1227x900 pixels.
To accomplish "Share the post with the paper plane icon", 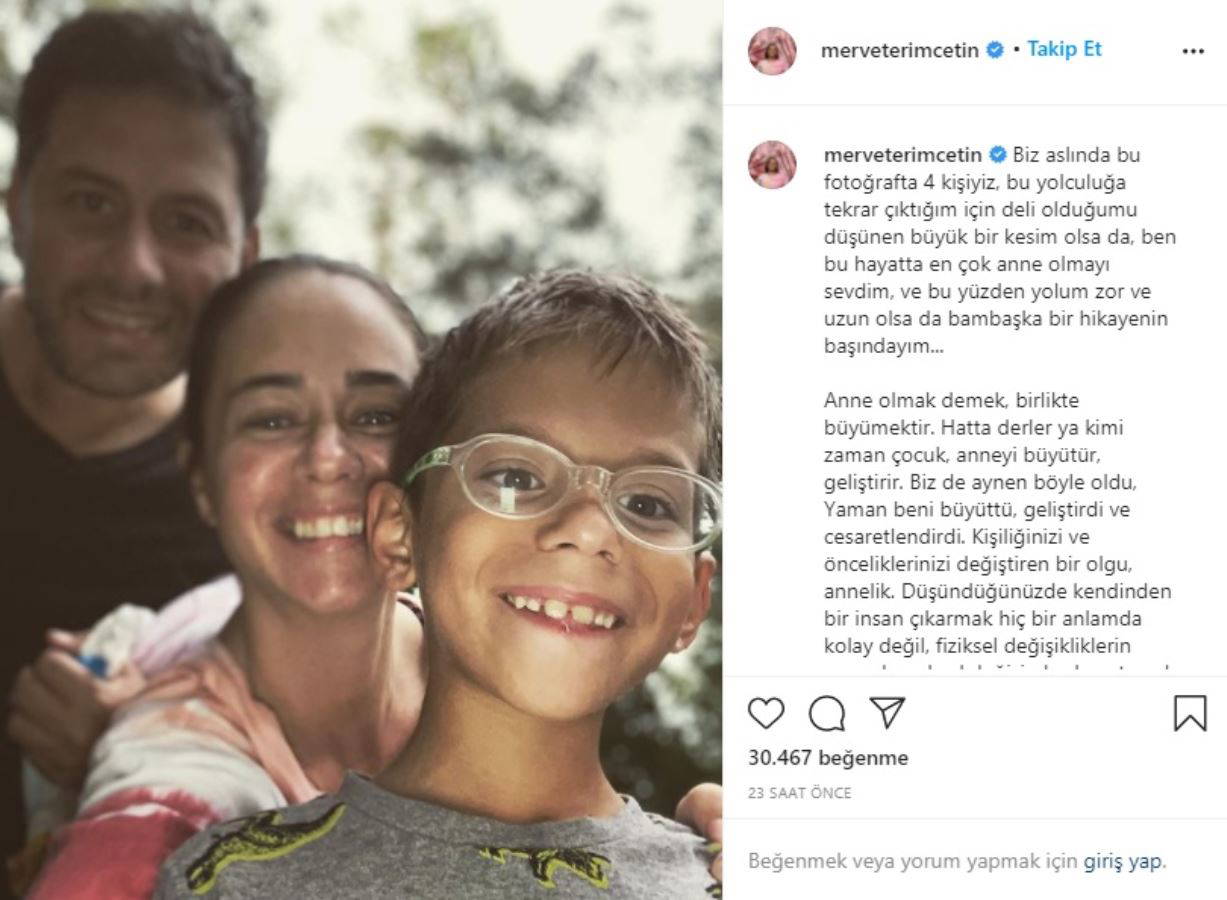I will pyautogui.click(x=887, y=713).
